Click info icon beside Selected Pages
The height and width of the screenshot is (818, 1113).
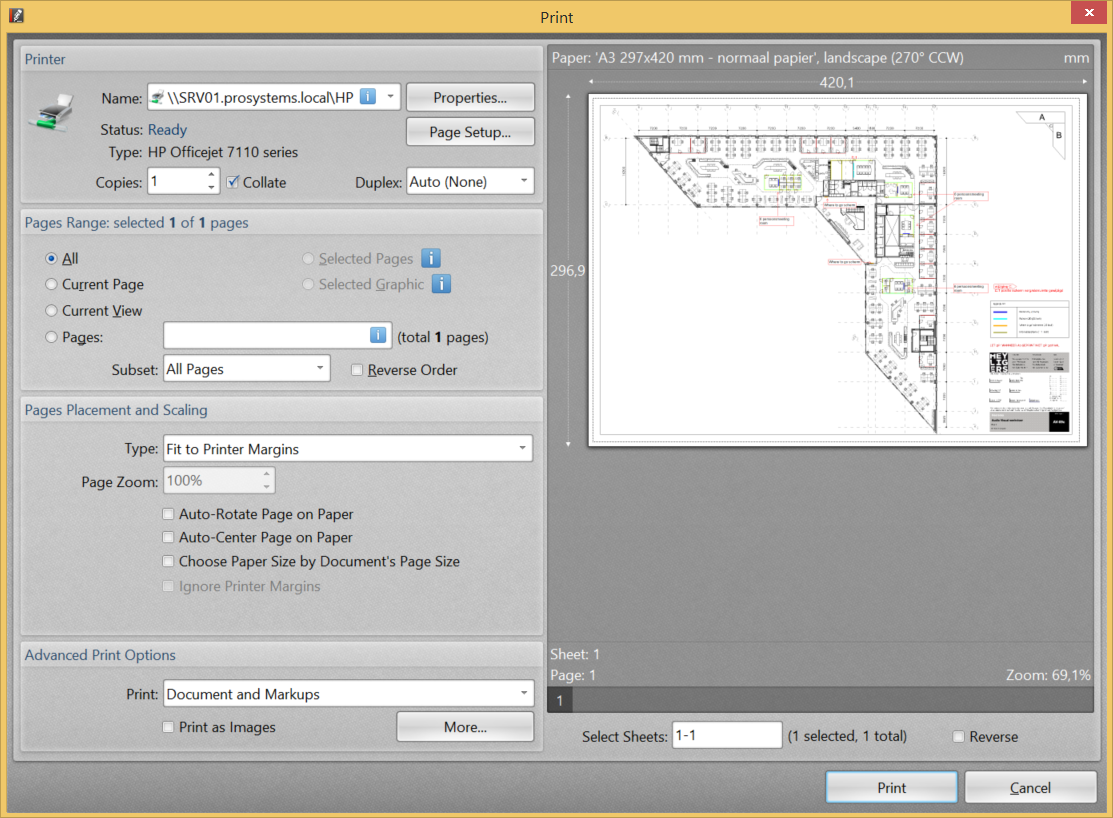click(431, 258)
